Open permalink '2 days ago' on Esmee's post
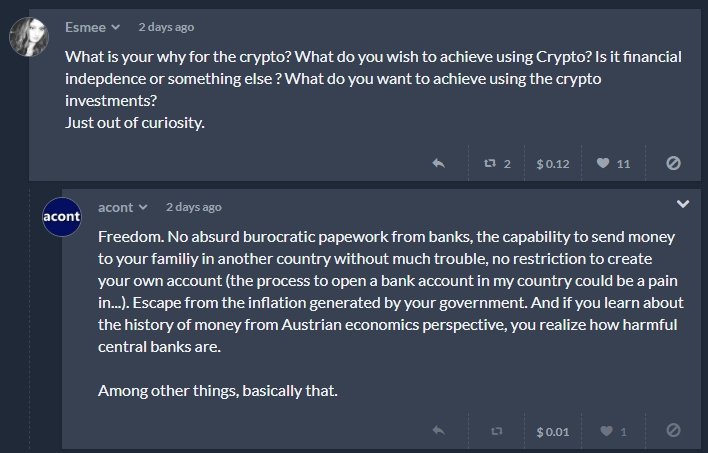708x453 pixels. coord(166,27)
